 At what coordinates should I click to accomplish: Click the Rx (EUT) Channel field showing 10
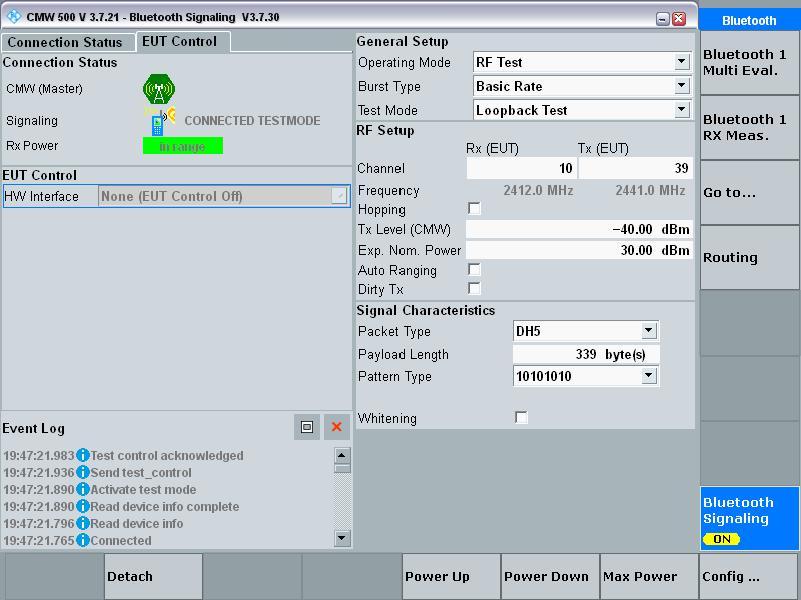(x=522, y=168)
